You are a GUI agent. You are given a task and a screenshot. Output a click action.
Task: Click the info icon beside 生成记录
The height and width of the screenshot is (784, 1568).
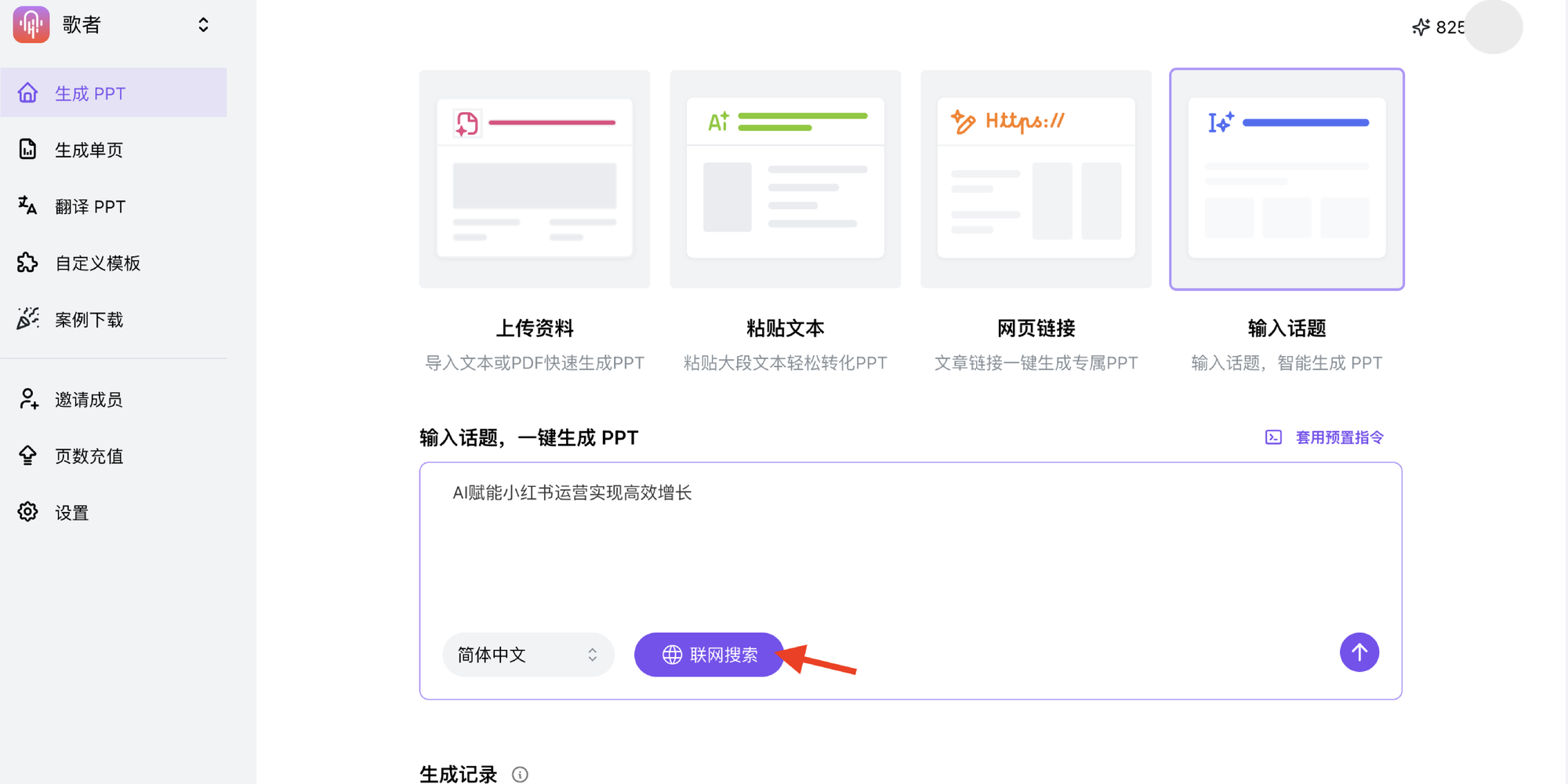(520, 775)
